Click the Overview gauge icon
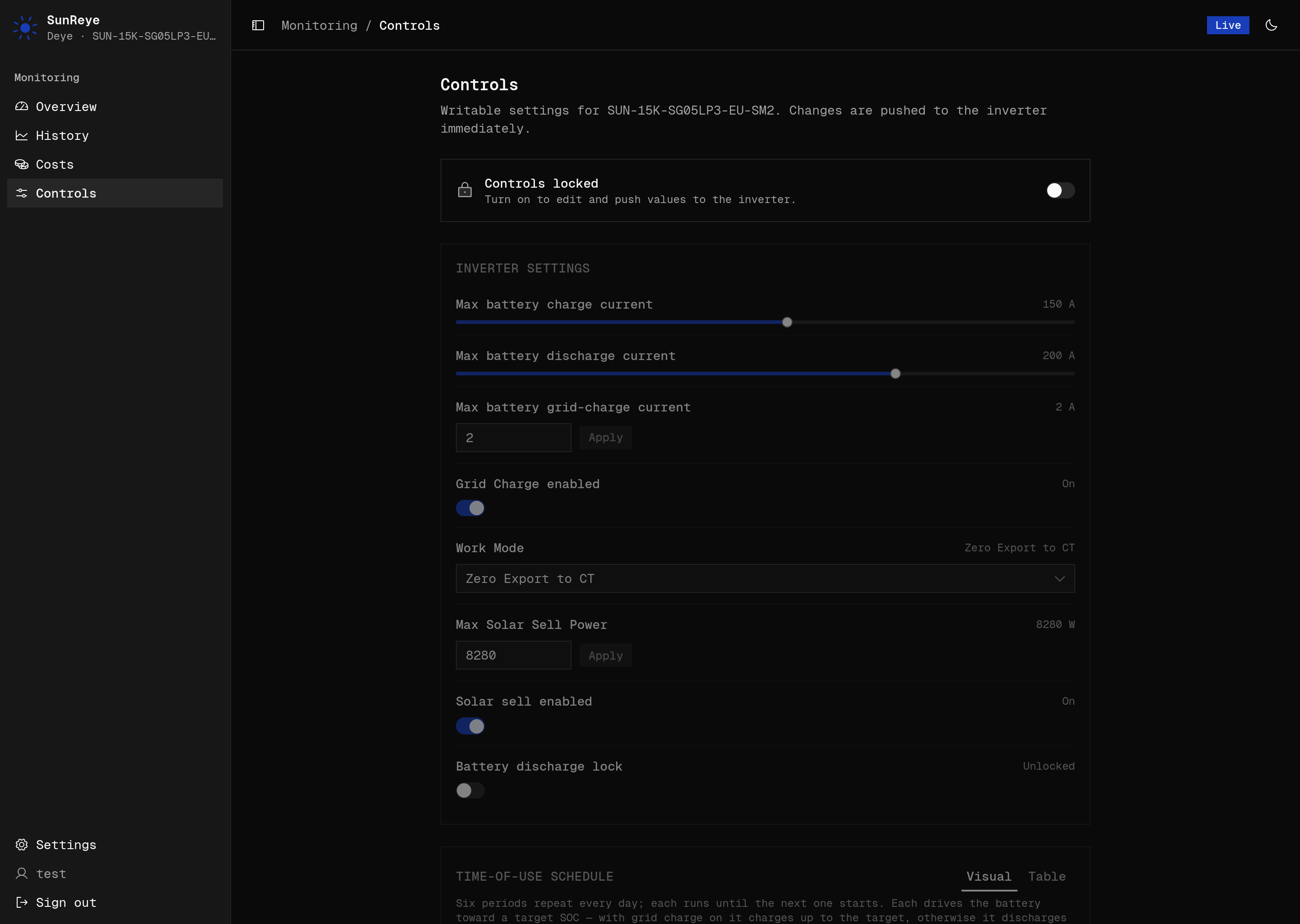 pos(22,106)
